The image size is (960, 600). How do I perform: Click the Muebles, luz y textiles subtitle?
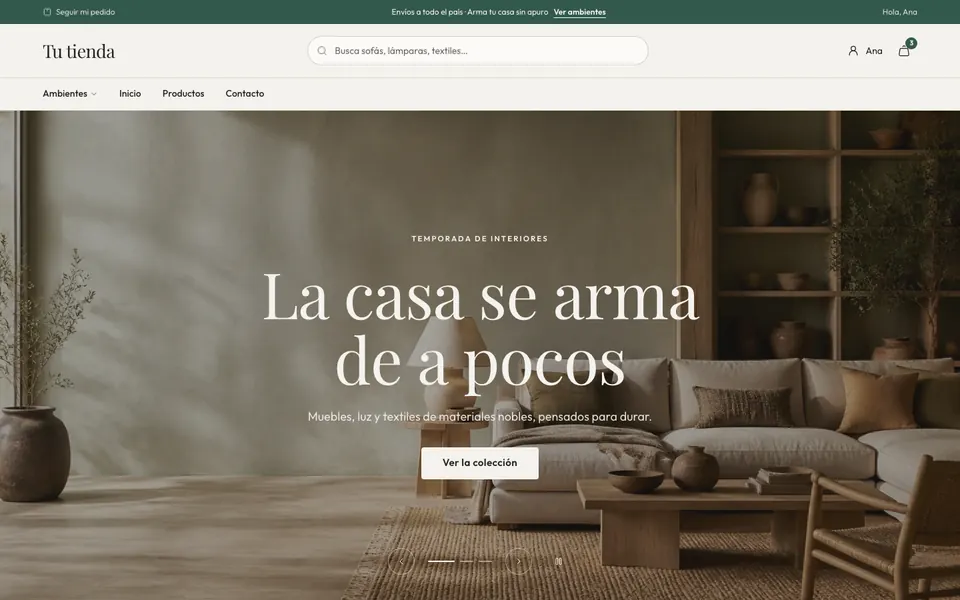tap(479, 417)
